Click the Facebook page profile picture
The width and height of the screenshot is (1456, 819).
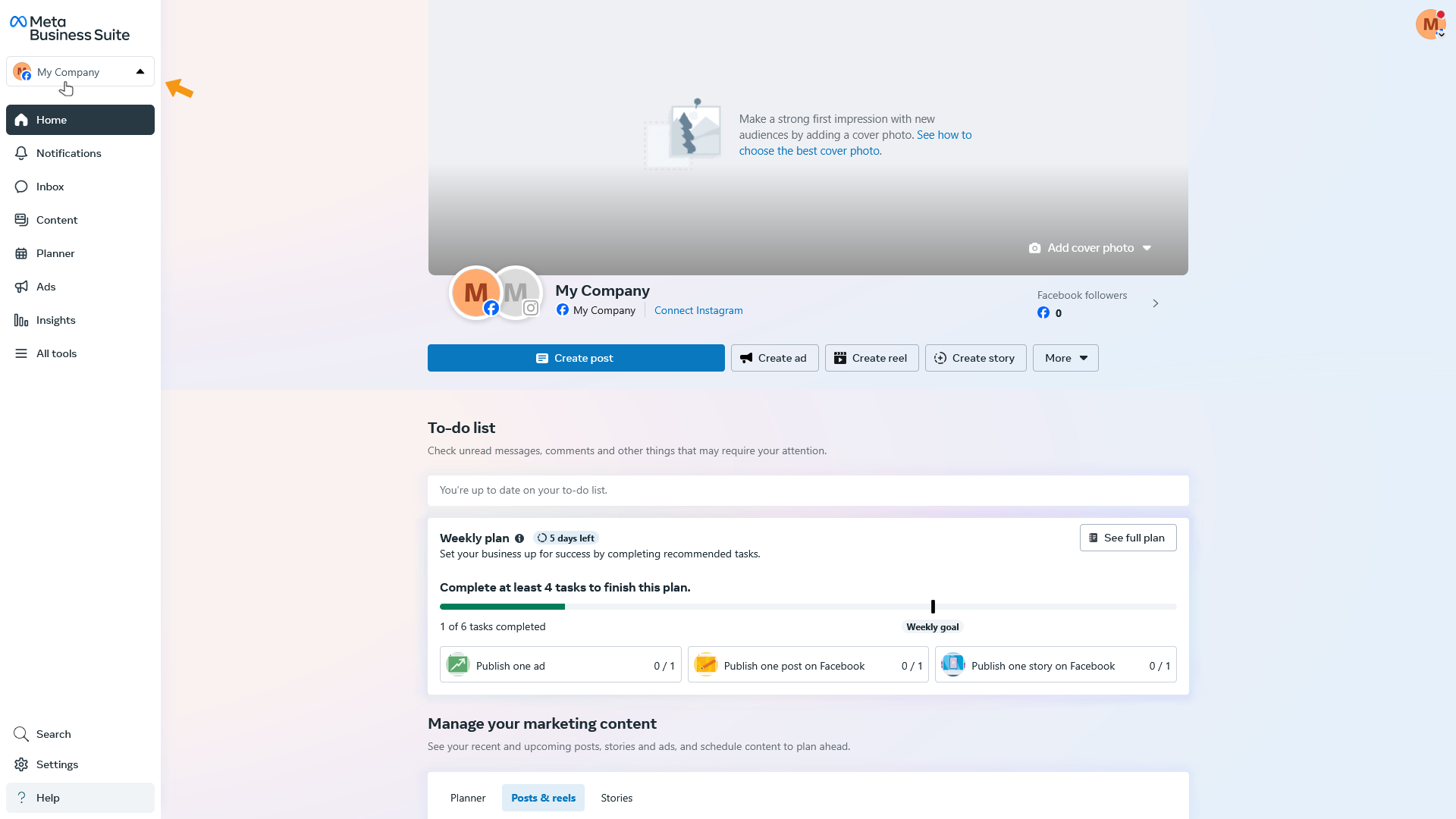click(x=476, y=292)
